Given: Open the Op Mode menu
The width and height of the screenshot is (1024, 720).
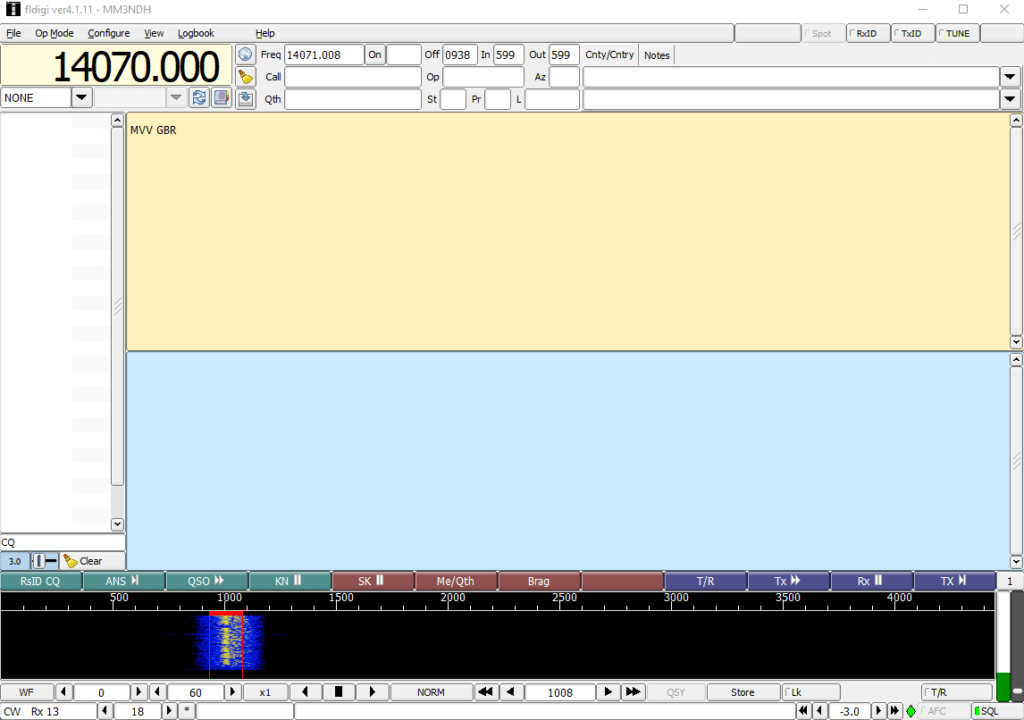Looking at the screenshot, I should (54, 33).
